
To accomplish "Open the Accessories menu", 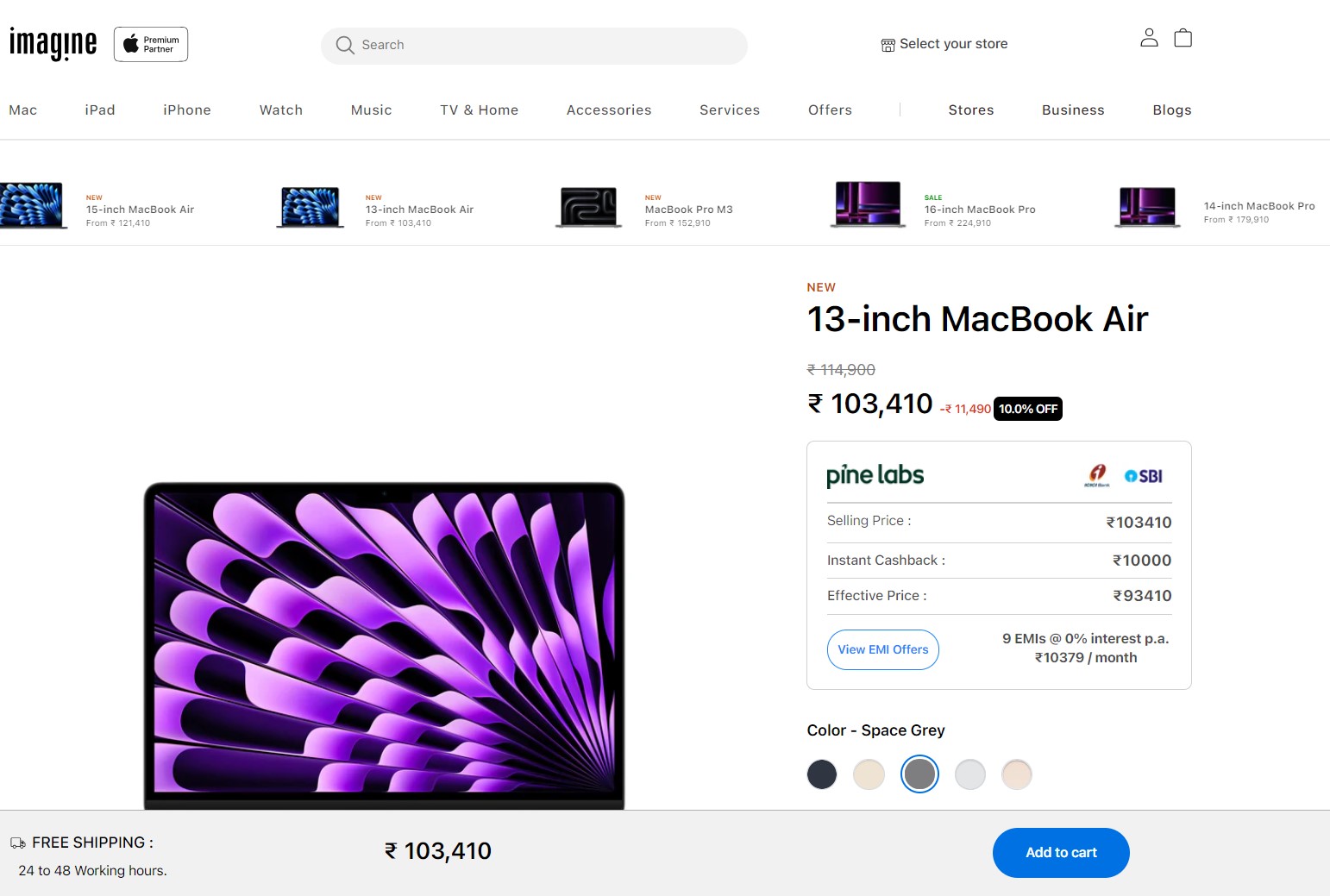I will point(609,110).
